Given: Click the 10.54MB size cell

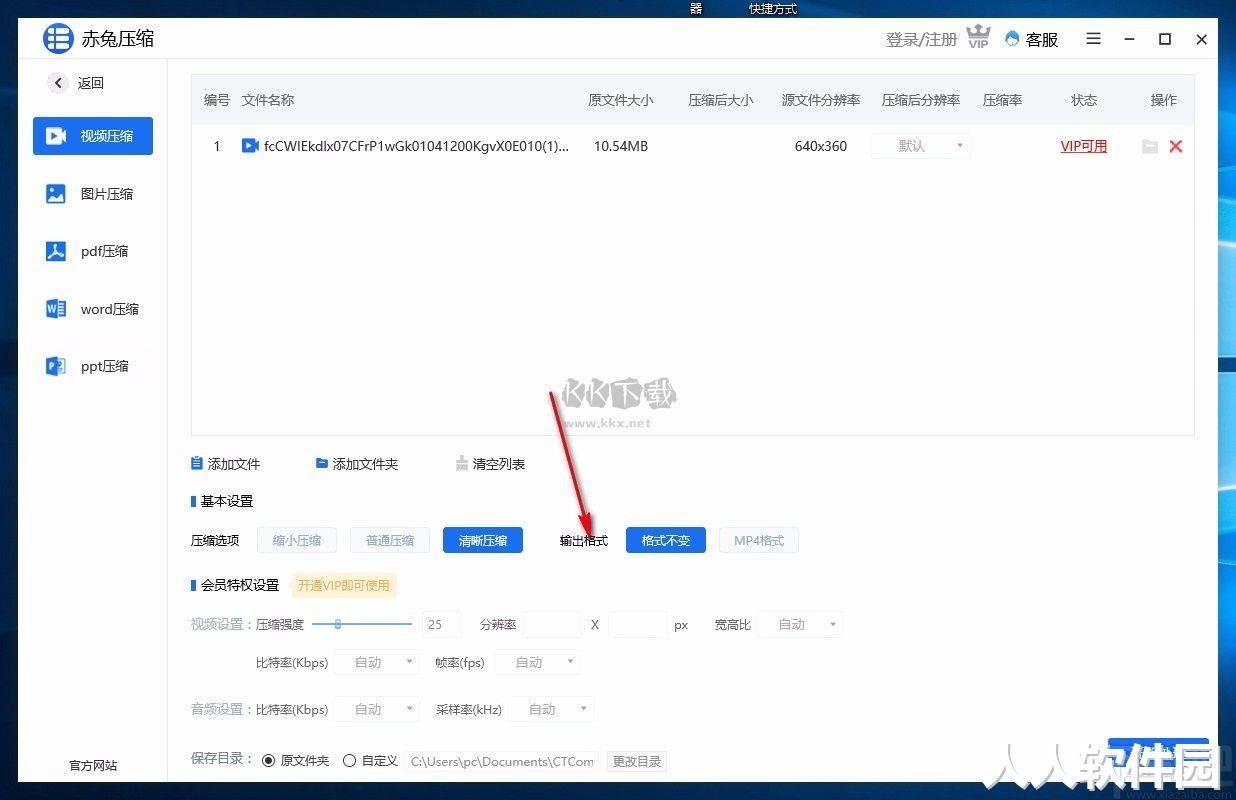Looking at the screenshot, I should 621,146.
